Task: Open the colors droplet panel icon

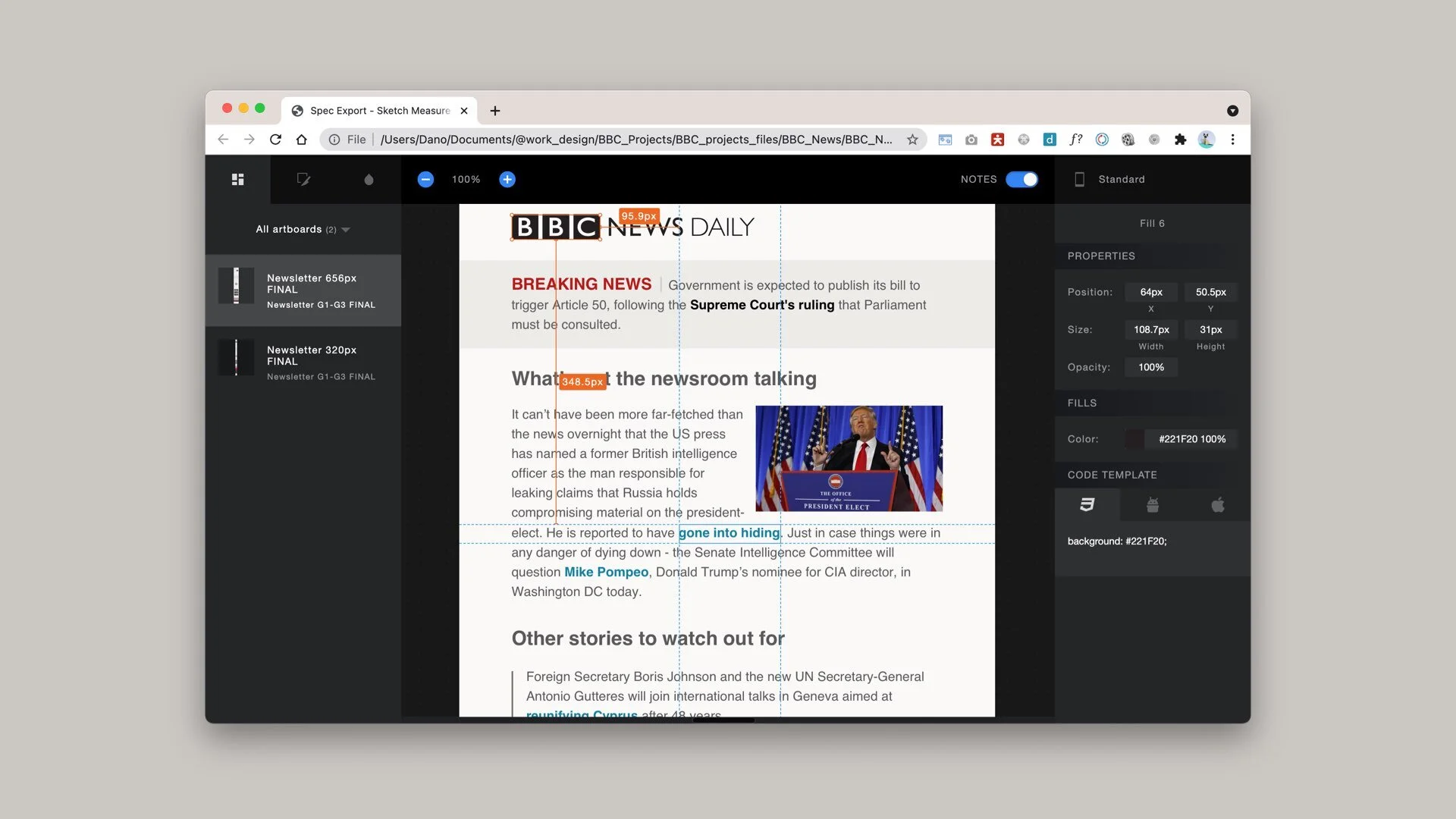Action: coord(369,180)
